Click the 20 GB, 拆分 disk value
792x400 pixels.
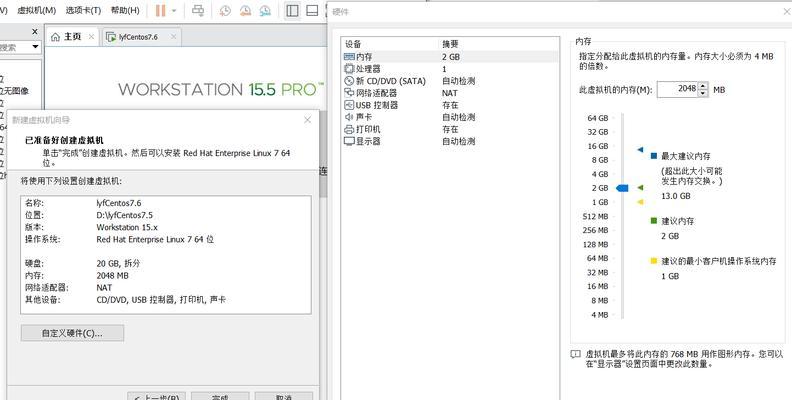point(118,264)
